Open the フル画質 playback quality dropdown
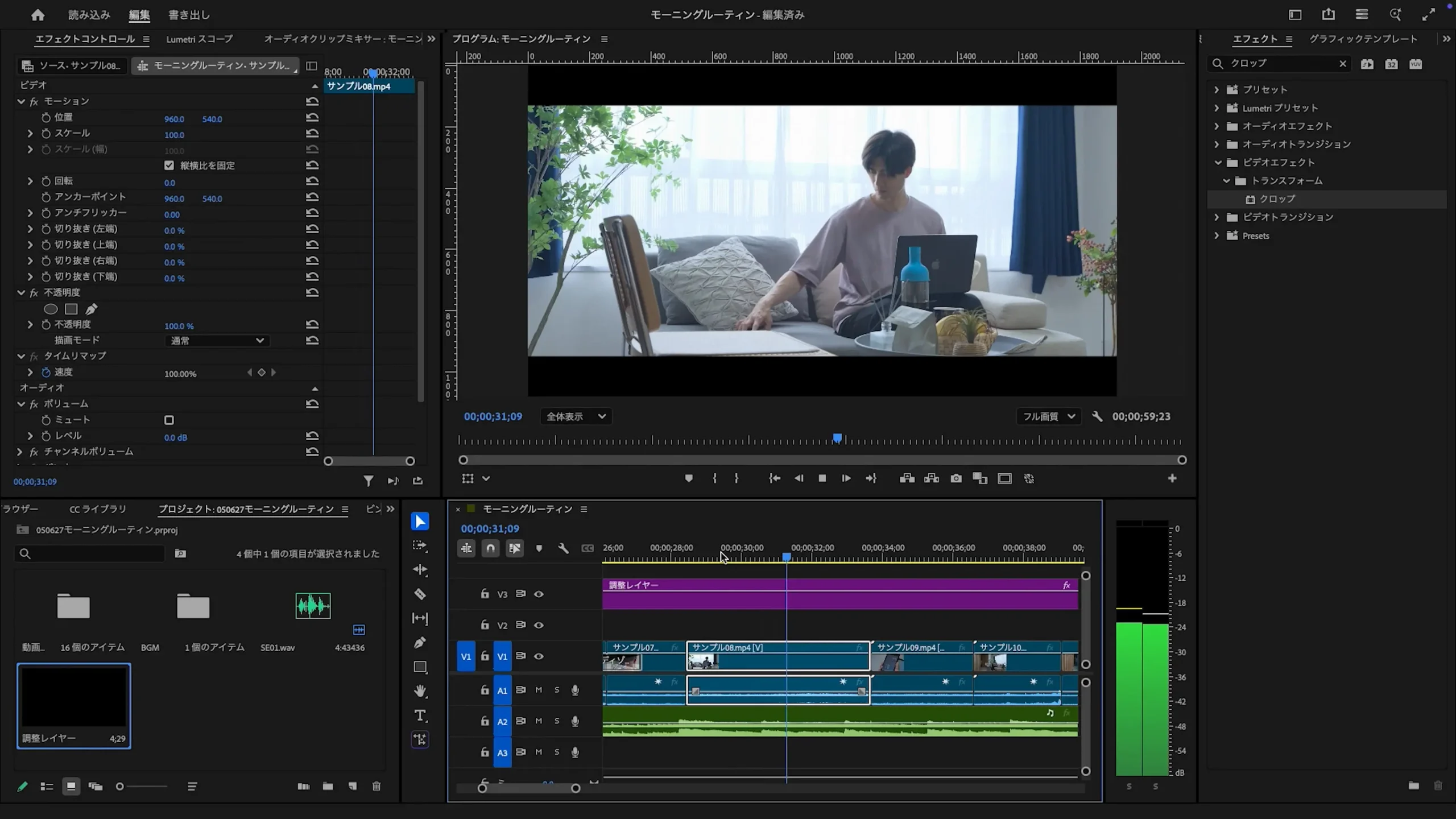The image size is (1456, 819). click(x=1048, y=416)
